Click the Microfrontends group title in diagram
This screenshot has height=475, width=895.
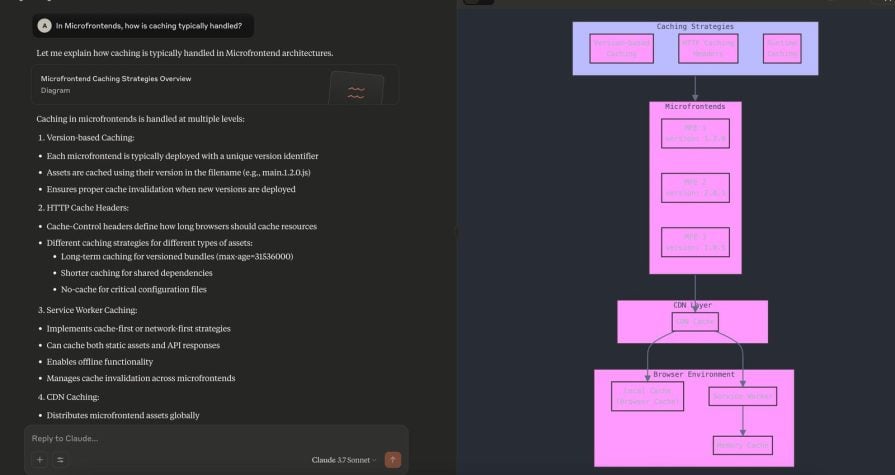(695, 107)
